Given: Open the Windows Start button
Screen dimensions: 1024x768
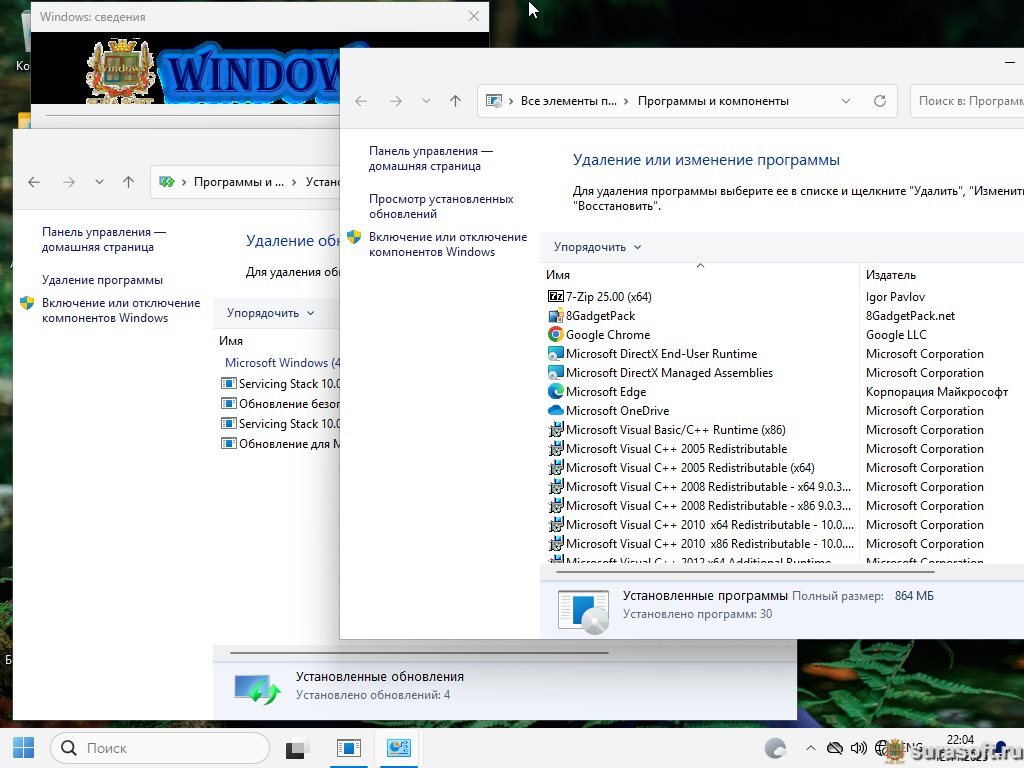Looking at the screenshot, I should (24, 748).
